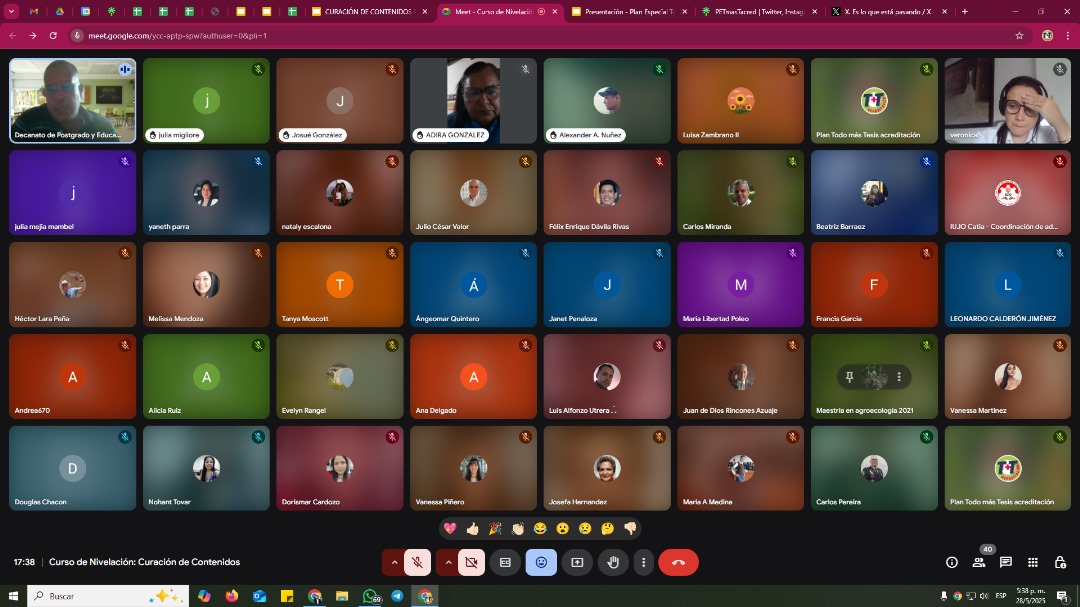Send the party popper reaction

pos(495,528)
